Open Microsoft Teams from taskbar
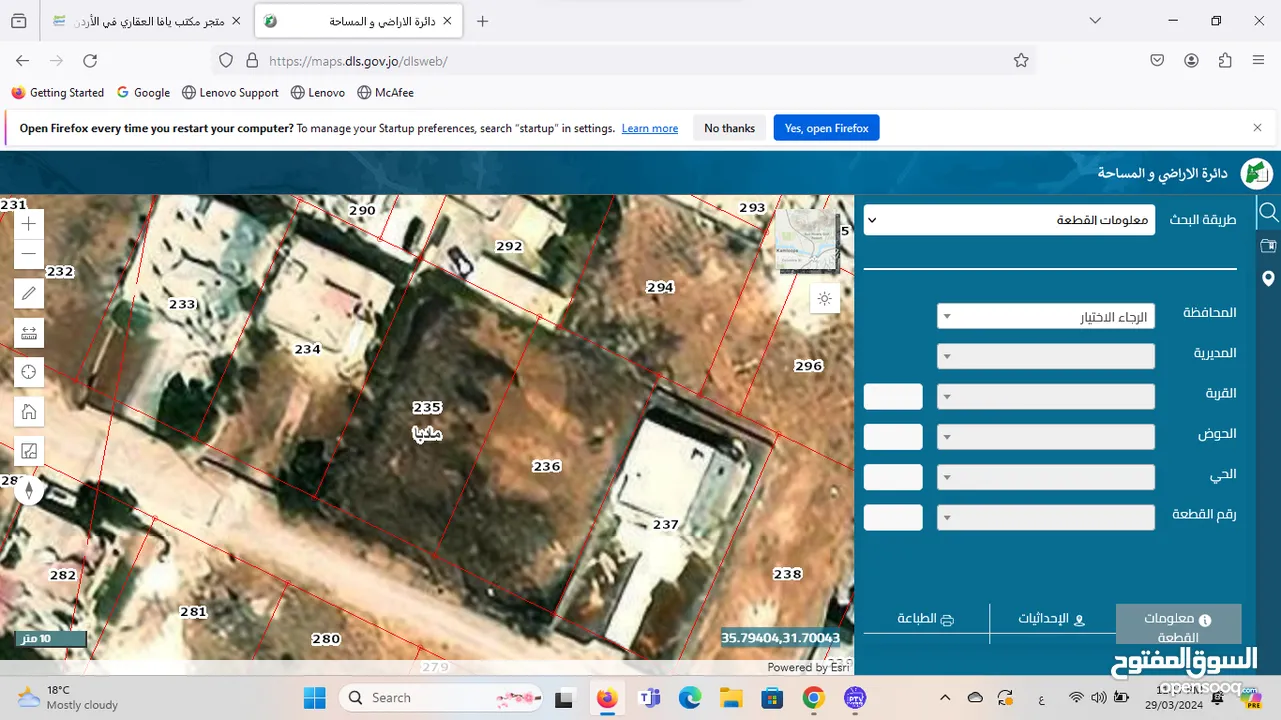This screenshot has height=720, width=1281. click(649, 698)
